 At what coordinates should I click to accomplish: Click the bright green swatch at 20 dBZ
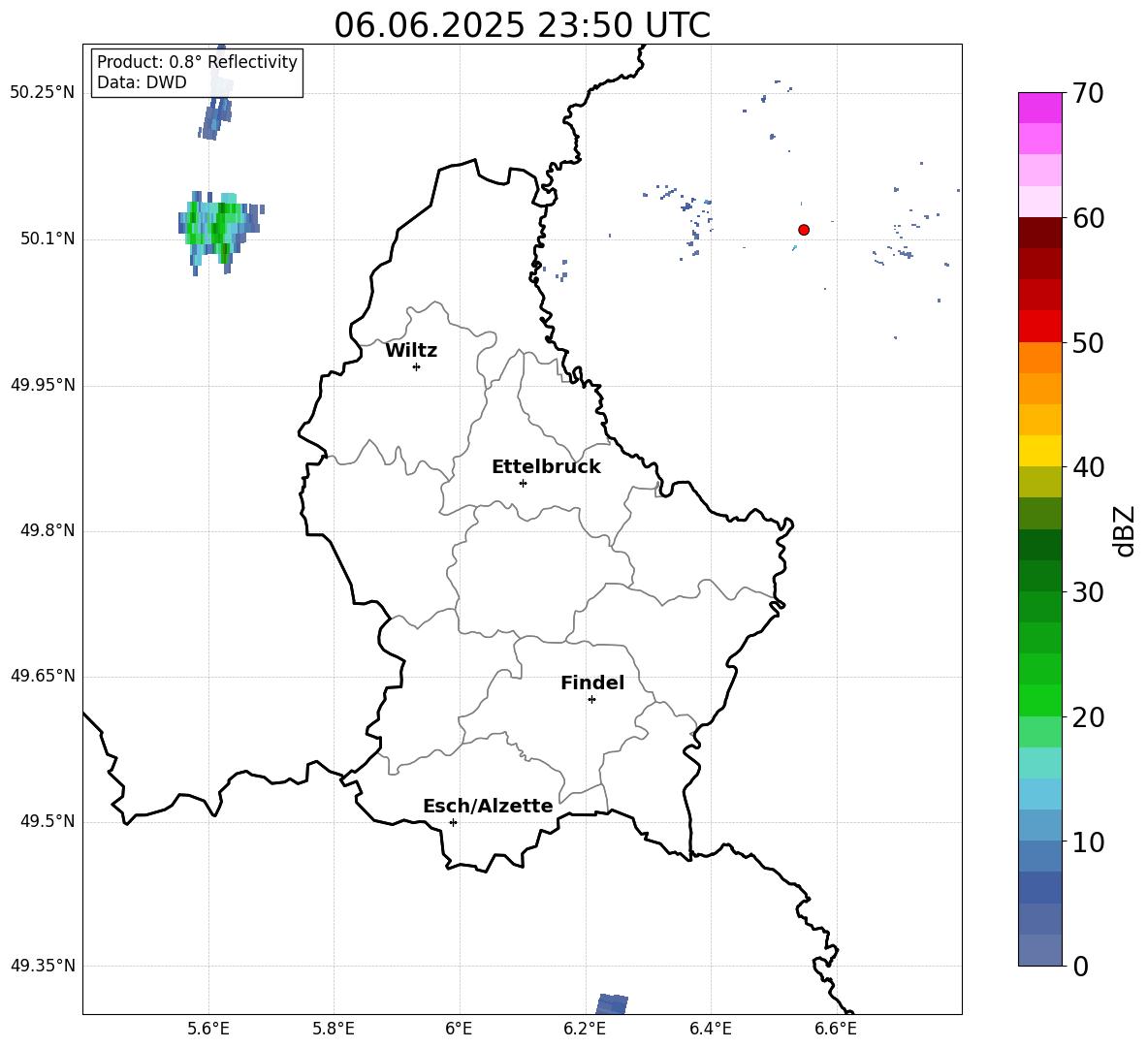[x=1040, y=701]
